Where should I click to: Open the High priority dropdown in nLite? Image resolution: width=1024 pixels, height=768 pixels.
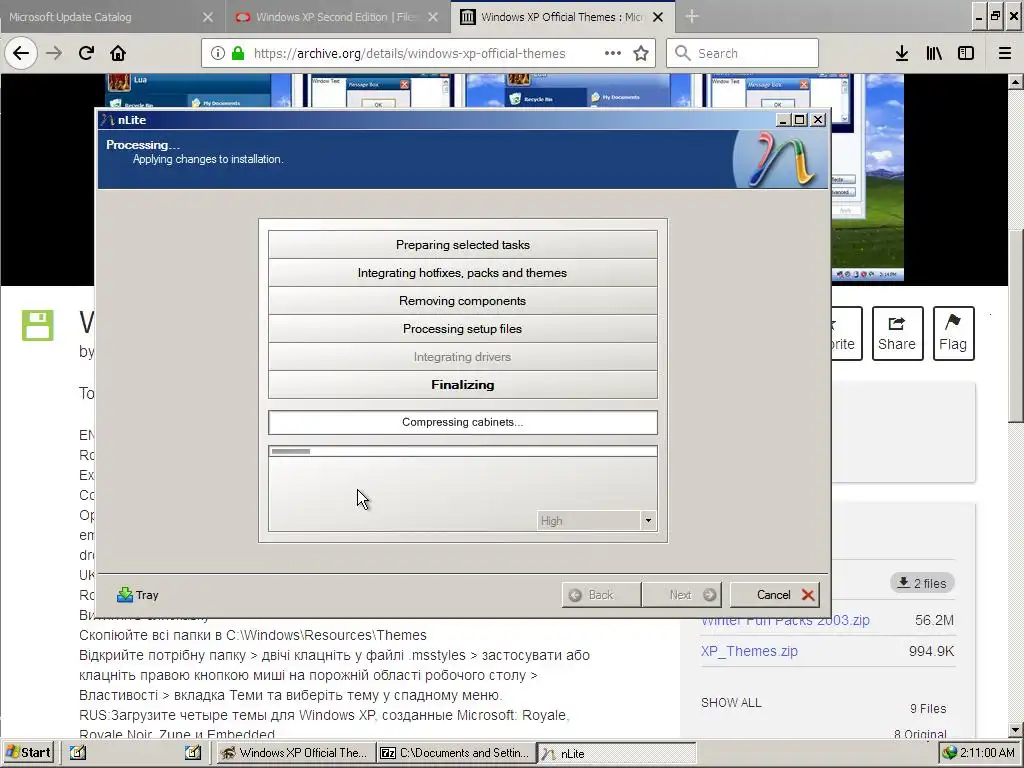648,520
